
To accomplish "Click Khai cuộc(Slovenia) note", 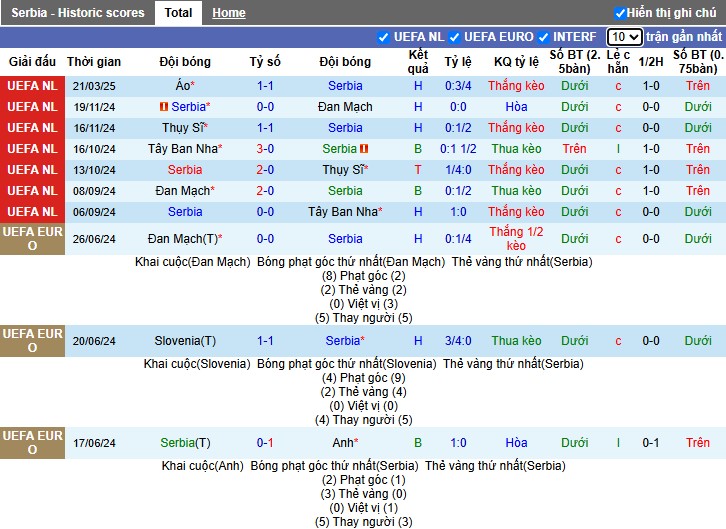I will (197, 364).
